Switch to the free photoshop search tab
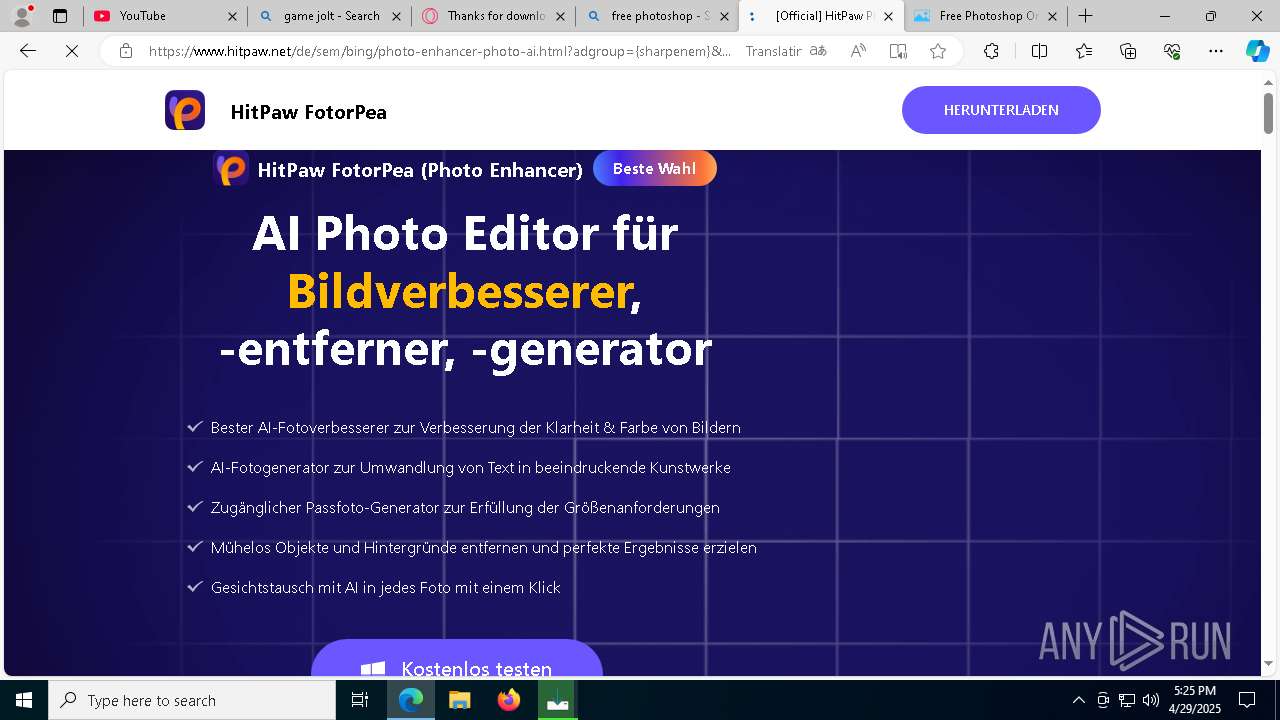 (x=658, y=16)
